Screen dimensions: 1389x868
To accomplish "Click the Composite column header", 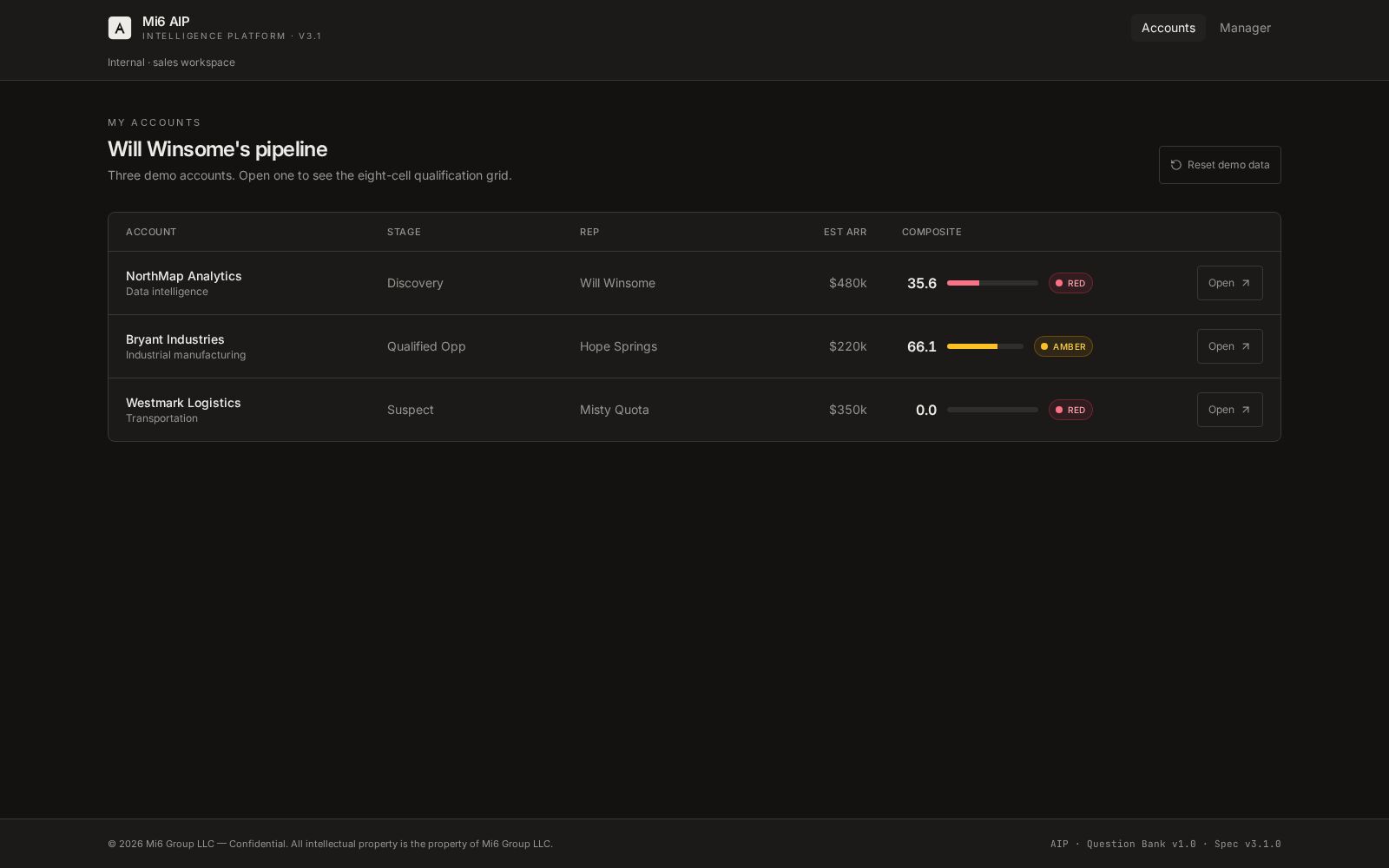I will pyautogui.click(x=931, y=232).
